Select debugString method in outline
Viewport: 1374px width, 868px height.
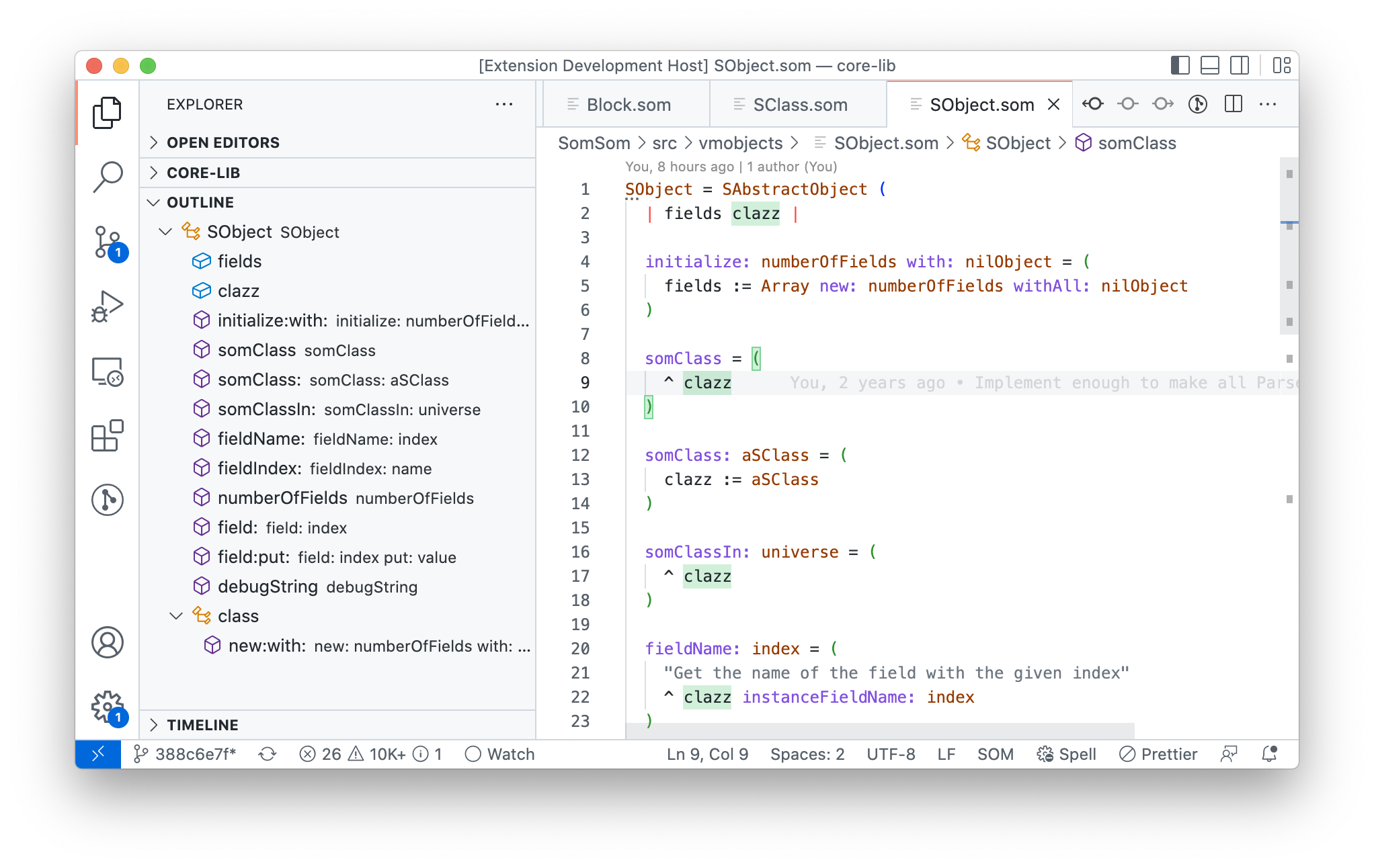(337, 587)
